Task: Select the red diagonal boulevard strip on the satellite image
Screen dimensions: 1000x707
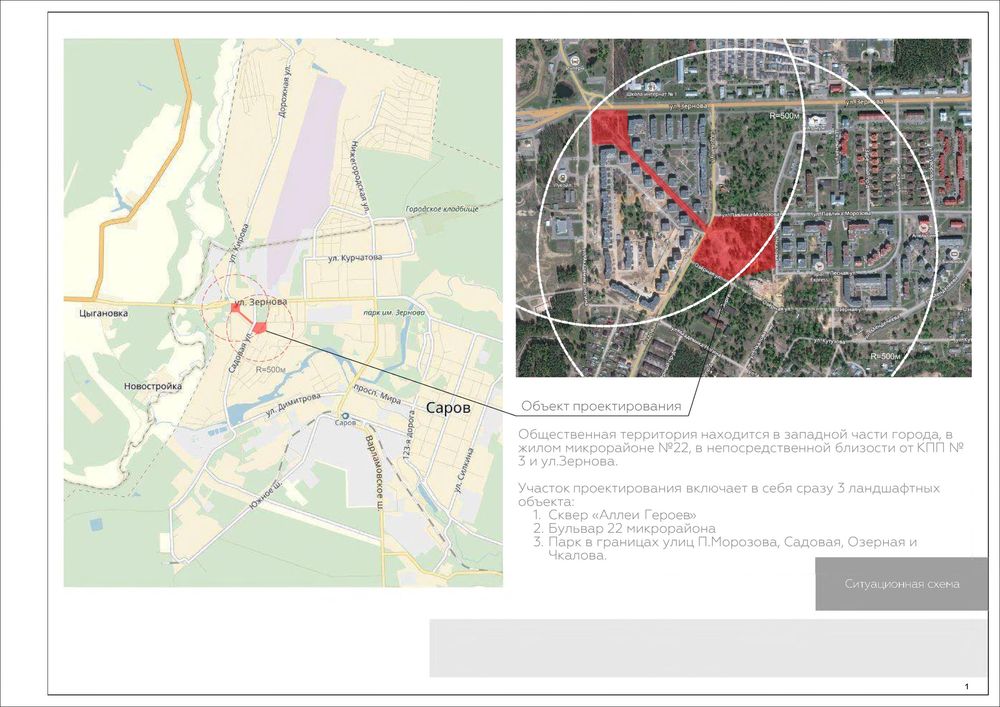Action: [x=663, y=182]
